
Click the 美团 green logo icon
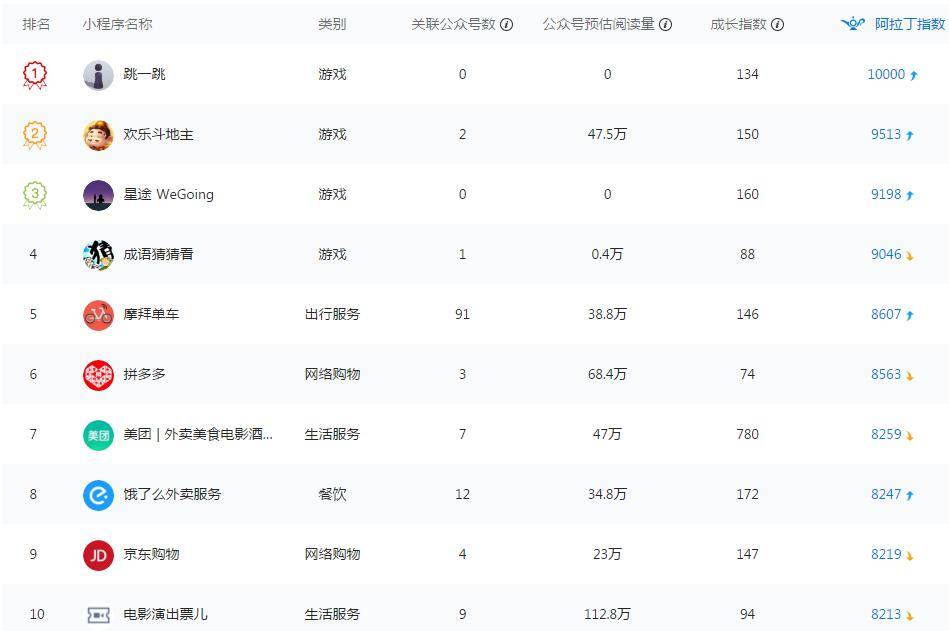[98, 435]
